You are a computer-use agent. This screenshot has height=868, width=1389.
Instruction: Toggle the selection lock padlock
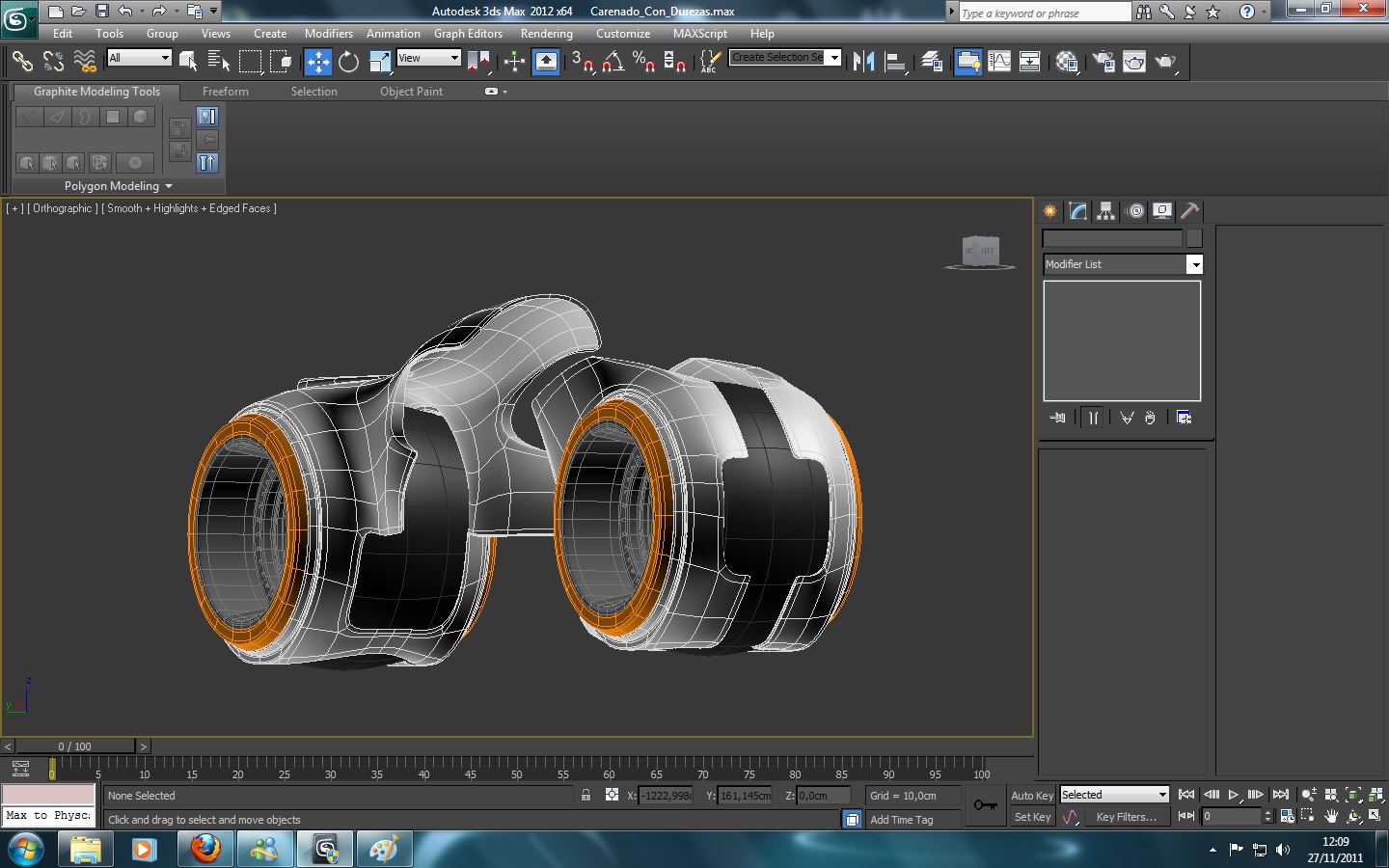(x=586, y=796)
